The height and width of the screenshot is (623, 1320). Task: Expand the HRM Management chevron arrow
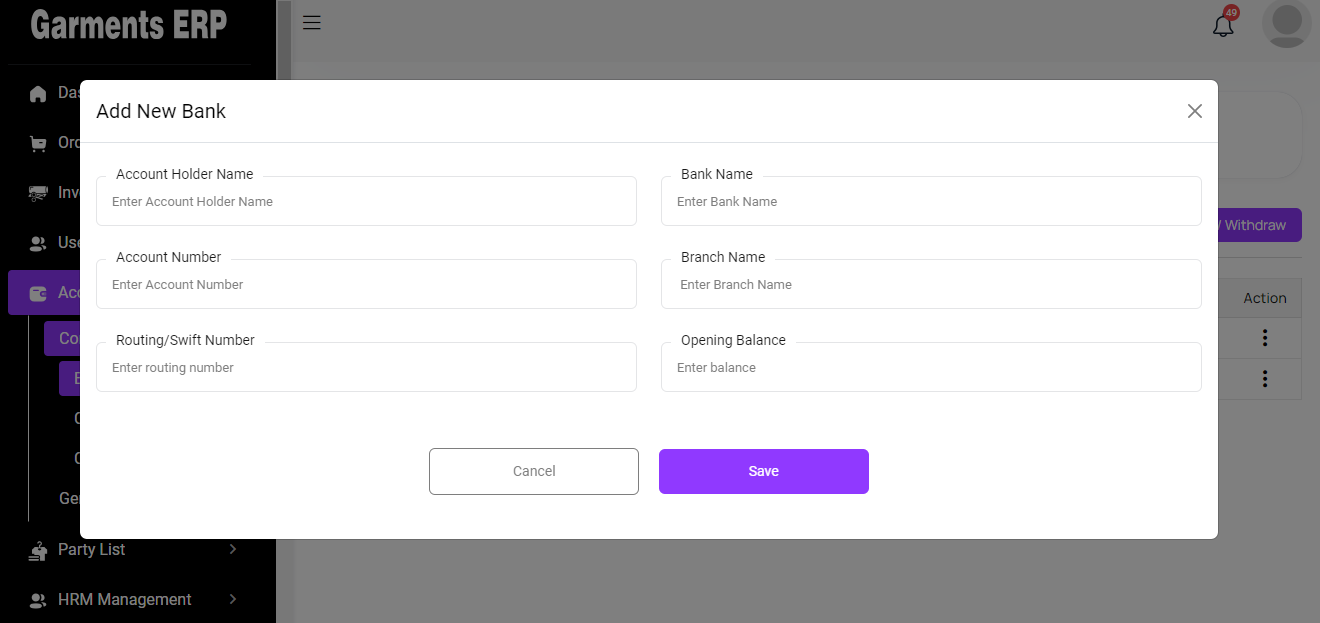pos(233,599)
